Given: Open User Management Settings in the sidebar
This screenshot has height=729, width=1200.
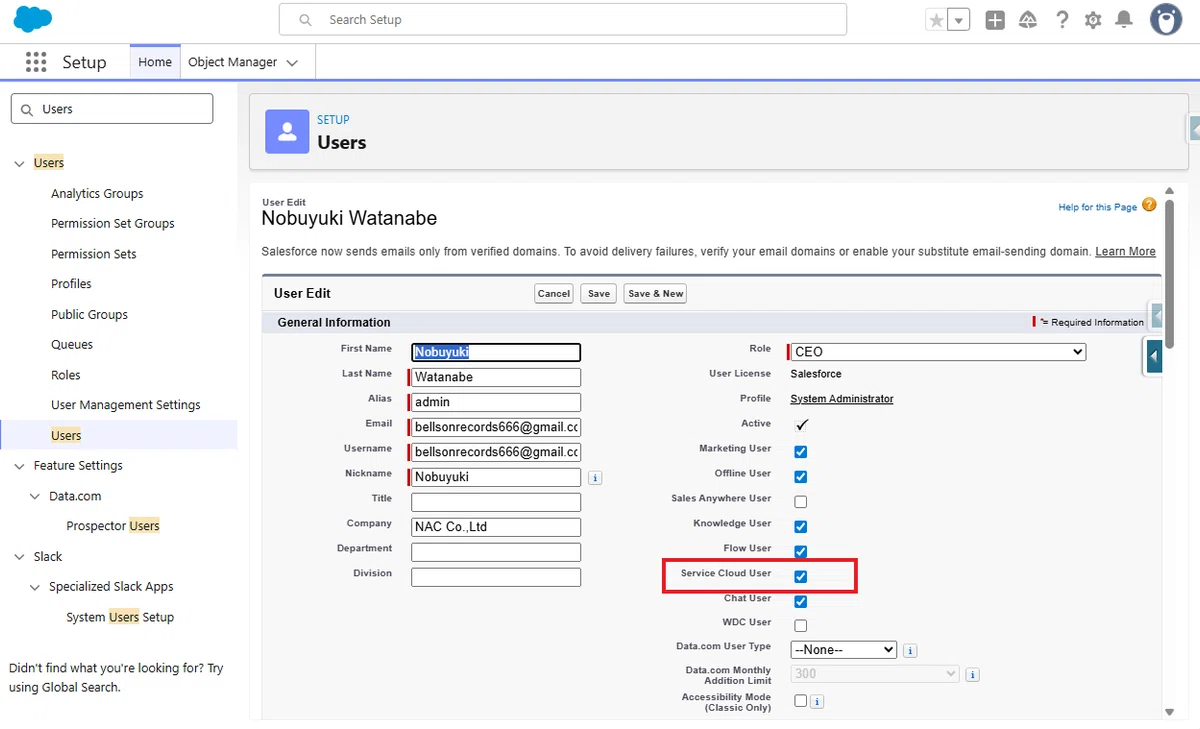Looking at the screenshot, I should click(126, 405).
